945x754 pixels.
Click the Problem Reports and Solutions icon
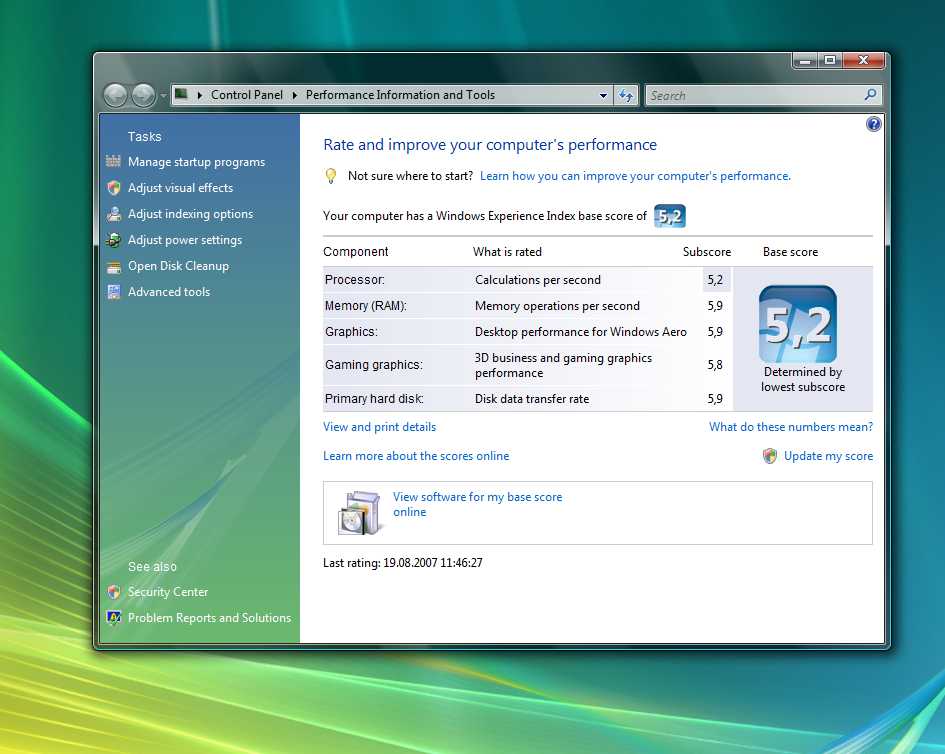[x=113, y=618]
